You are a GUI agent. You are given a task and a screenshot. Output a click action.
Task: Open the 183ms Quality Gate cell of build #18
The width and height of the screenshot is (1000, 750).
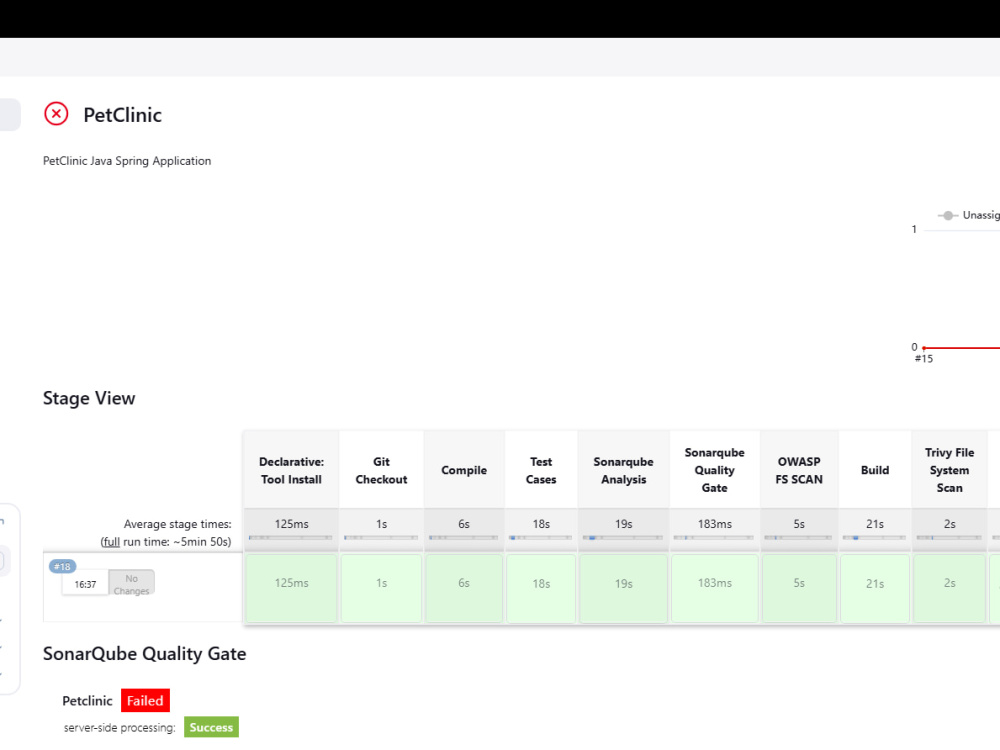click(x=714, y=587)
